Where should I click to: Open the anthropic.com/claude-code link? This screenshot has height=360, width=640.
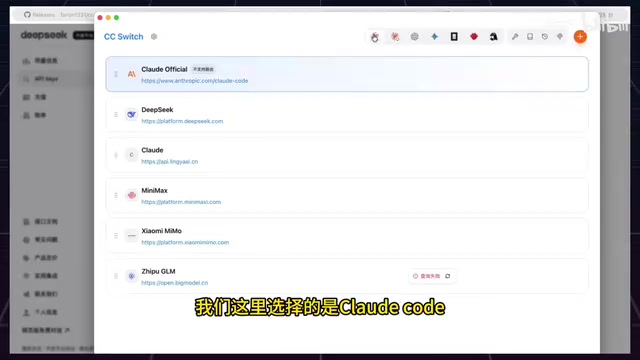pos(195,81)
